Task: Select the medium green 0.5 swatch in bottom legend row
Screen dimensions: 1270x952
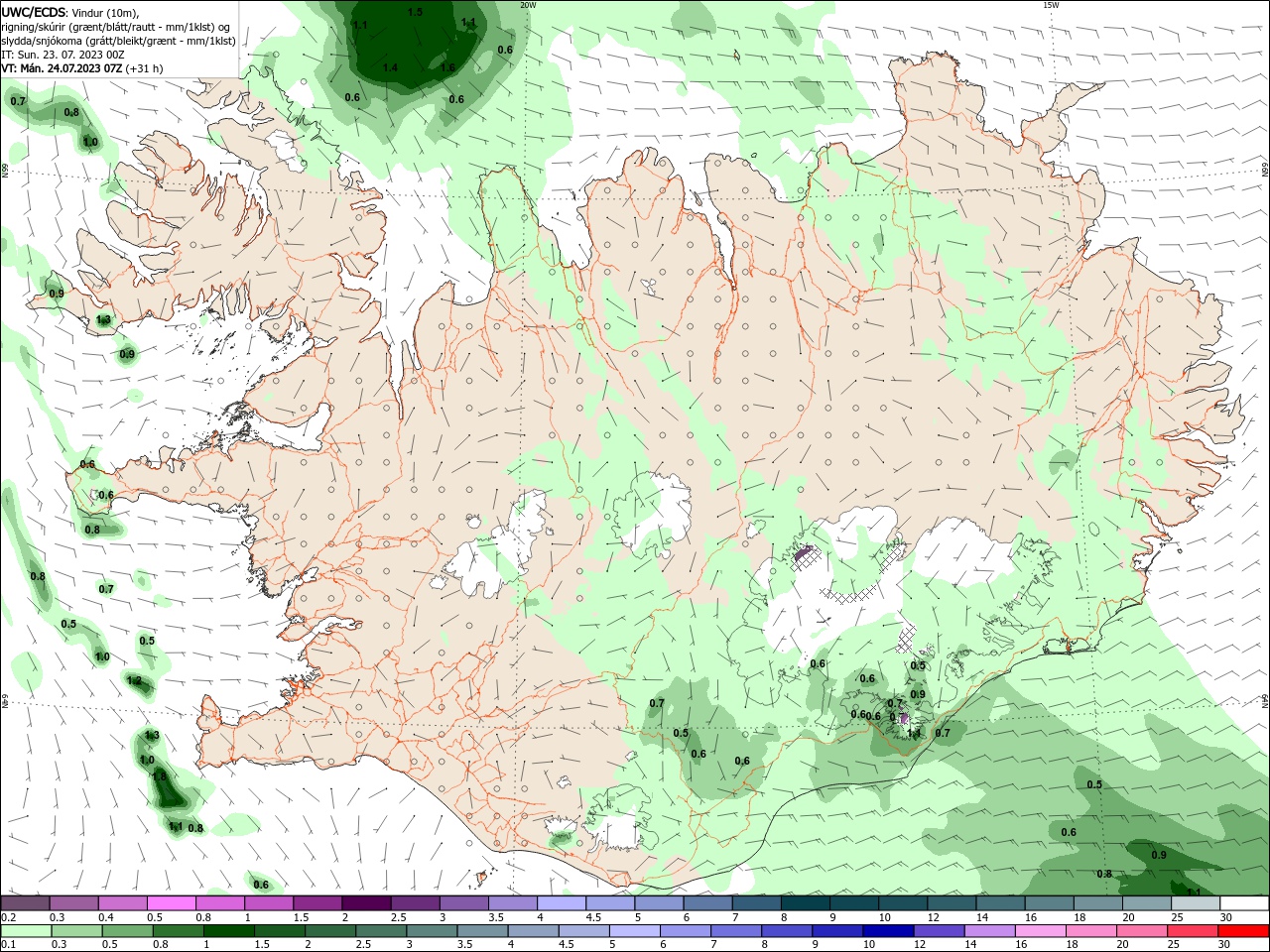Action: click(x=127, y=931)
